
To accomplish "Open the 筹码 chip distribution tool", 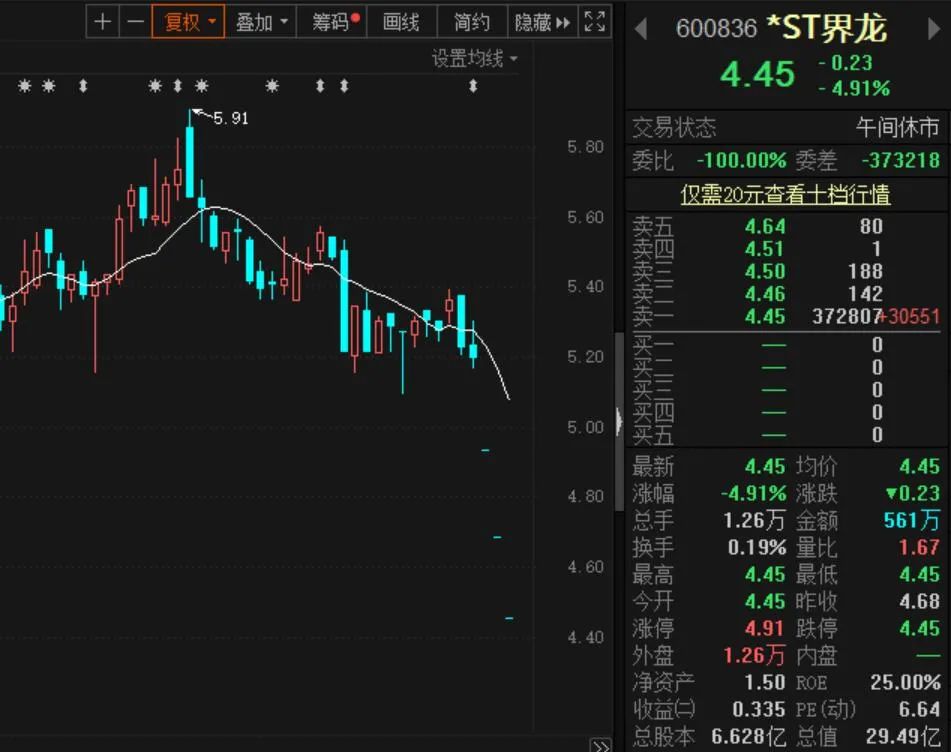I will tap(331, 21).
